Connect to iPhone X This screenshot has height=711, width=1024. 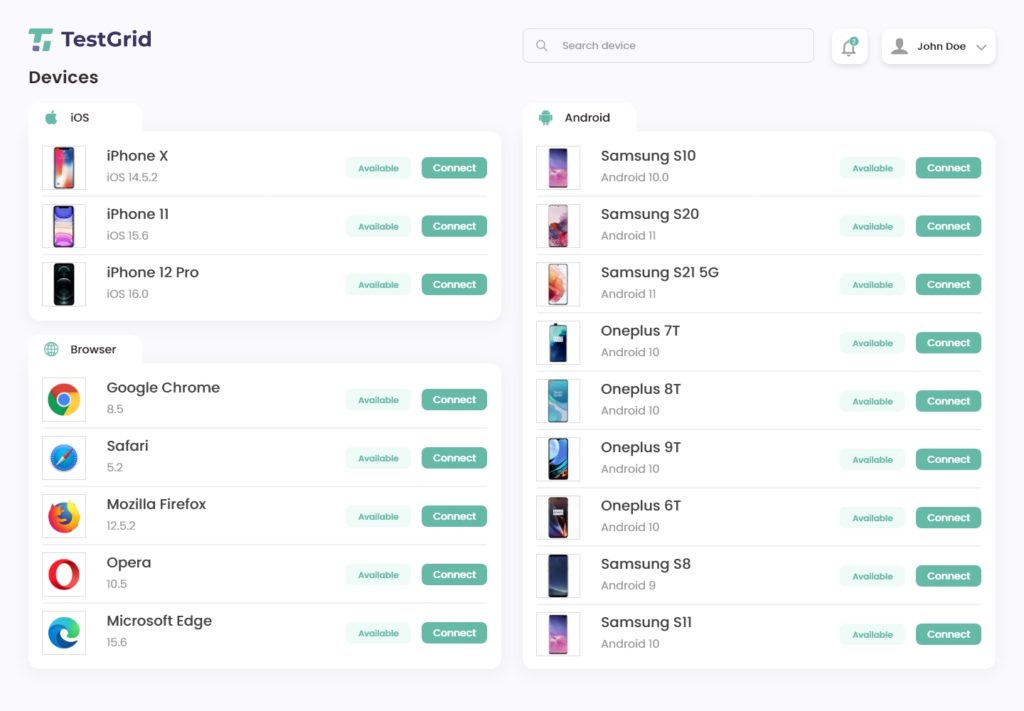454,168
